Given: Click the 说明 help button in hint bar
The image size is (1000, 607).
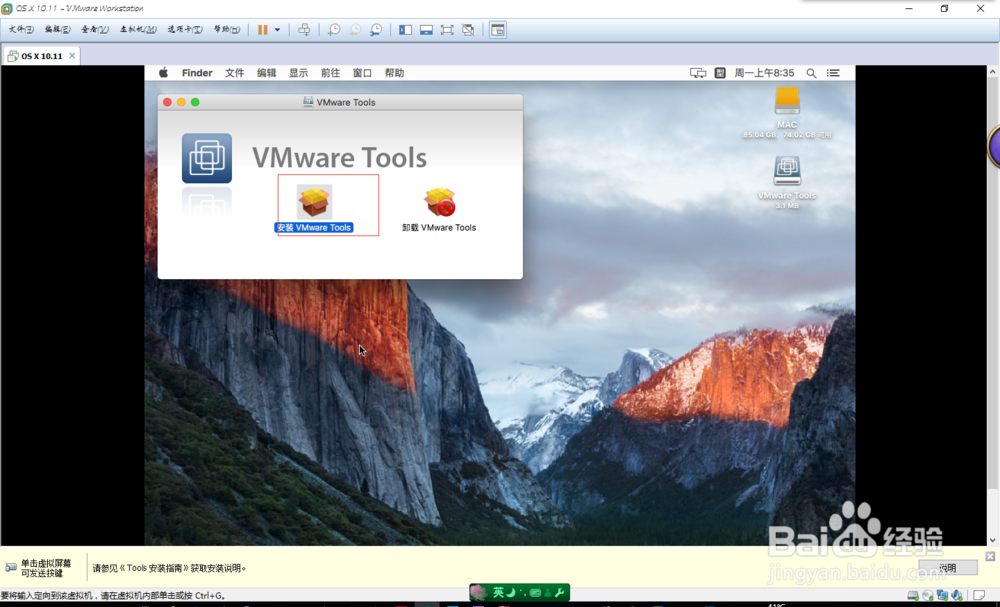Looking at the screenshot, I should (948, 567).
